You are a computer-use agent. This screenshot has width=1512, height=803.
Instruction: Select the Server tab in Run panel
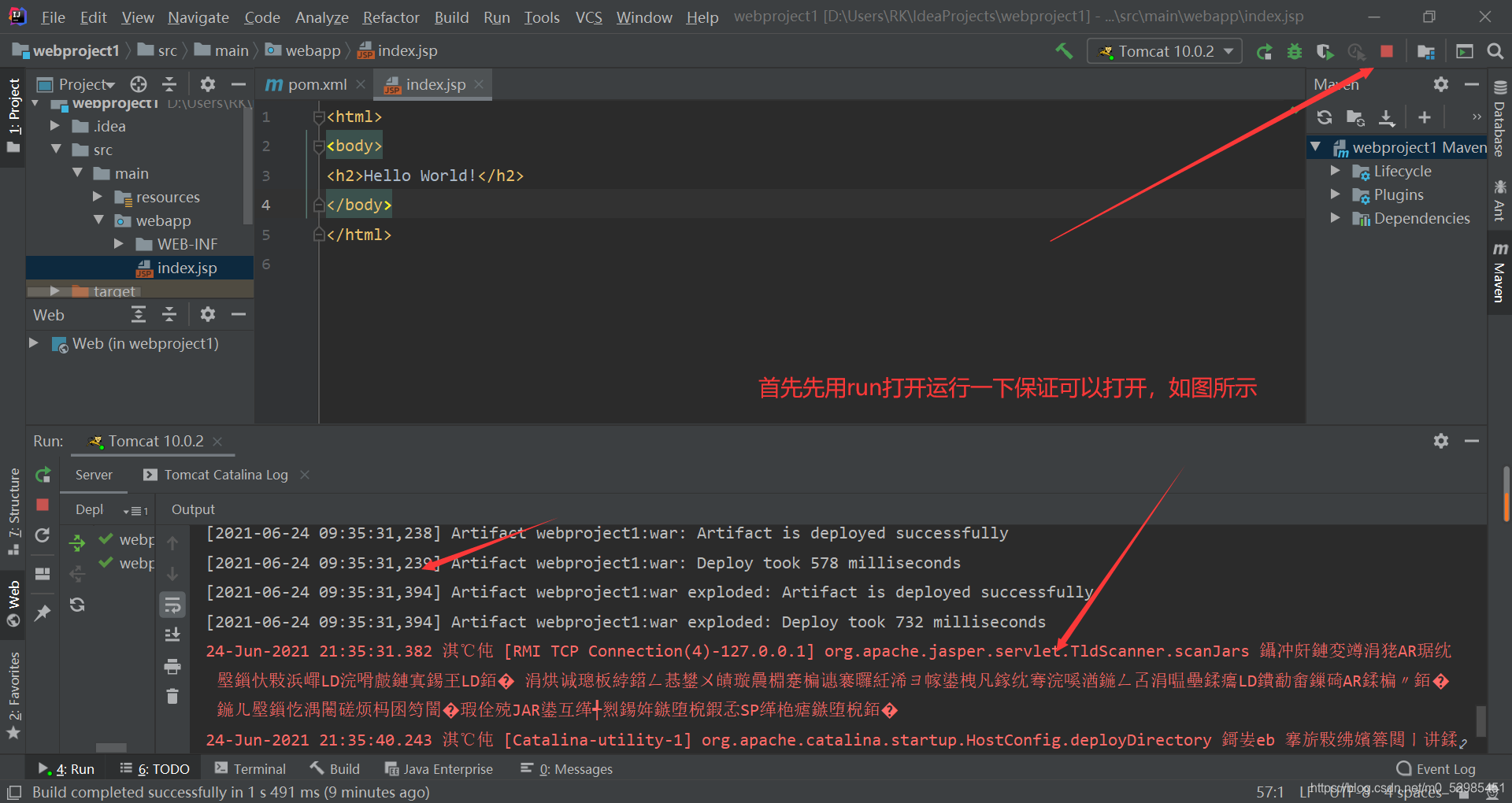94,475
